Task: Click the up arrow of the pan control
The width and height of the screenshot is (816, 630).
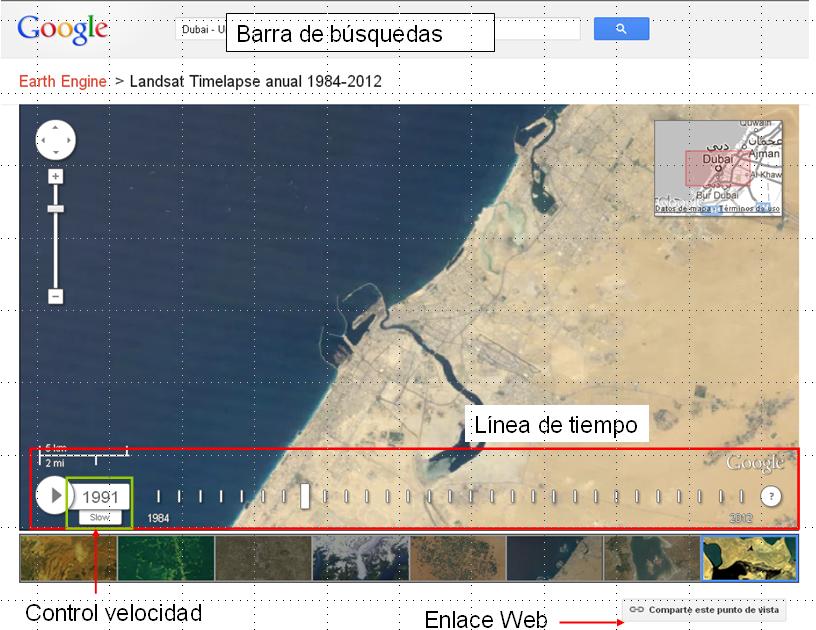Action: 55,128
